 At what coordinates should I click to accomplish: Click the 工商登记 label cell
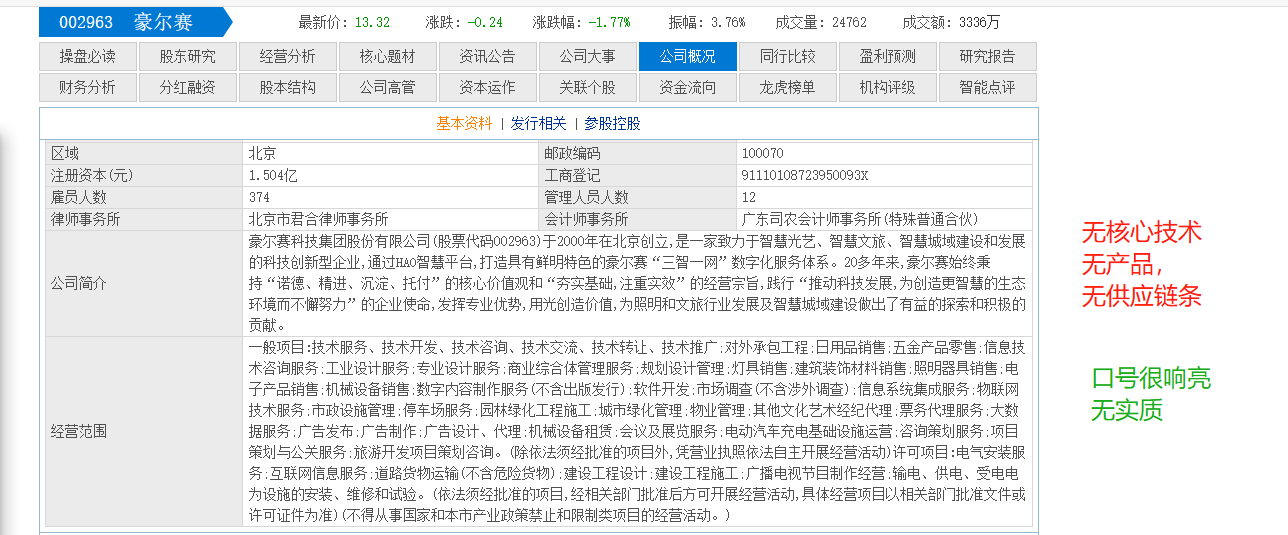tap(638, 175)
